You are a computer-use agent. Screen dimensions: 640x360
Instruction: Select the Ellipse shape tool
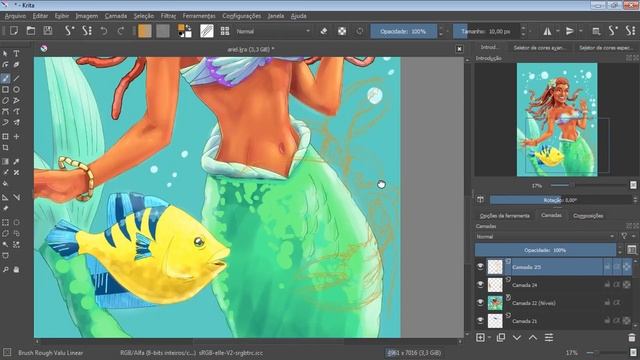[x=16, y=89]
